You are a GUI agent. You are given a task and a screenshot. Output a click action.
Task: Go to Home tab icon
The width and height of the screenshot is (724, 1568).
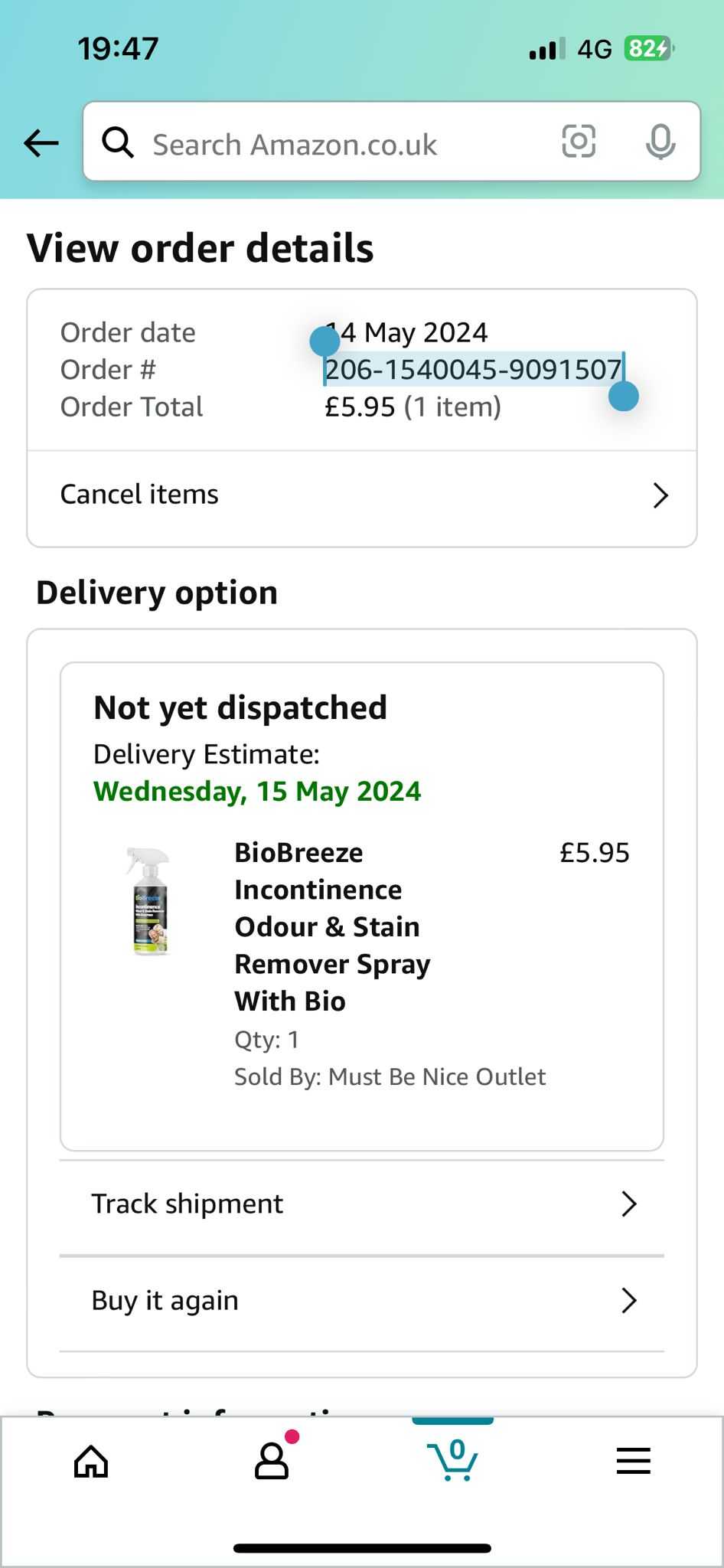click(x=91, y=1461)
